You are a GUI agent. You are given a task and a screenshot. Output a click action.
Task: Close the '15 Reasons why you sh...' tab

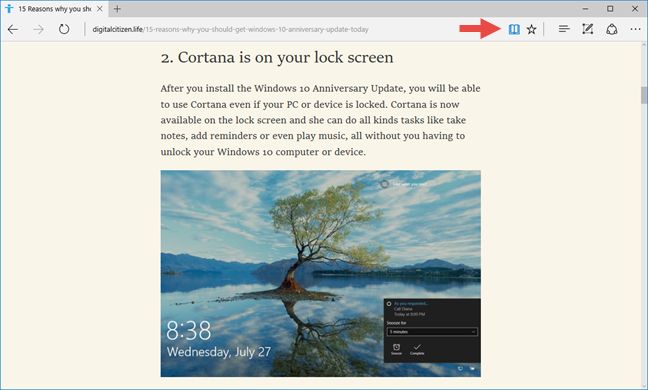point(100,9)
